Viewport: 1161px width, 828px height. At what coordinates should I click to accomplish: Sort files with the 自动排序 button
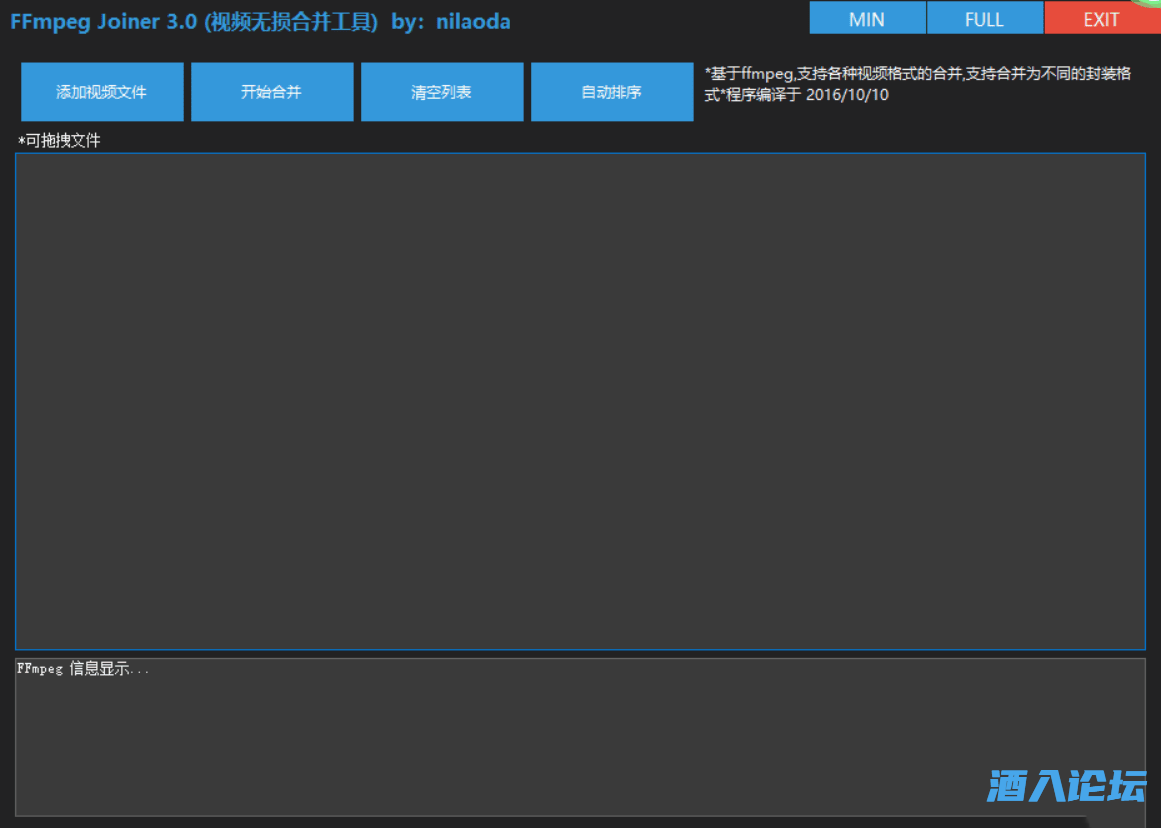point(612,92)
